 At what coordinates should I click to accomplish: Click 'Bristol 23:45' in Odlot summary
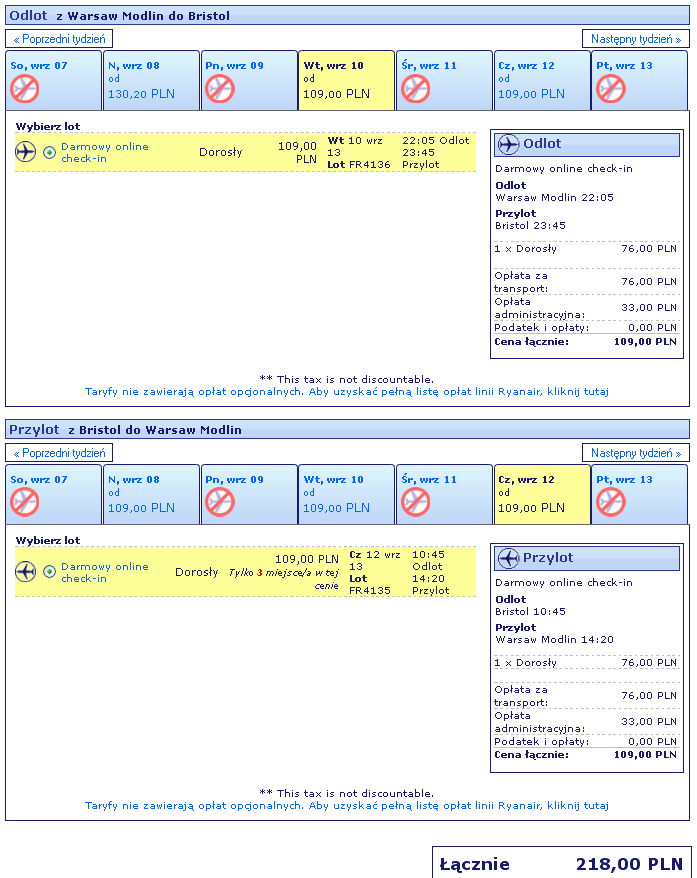click(x=530, y=225)
